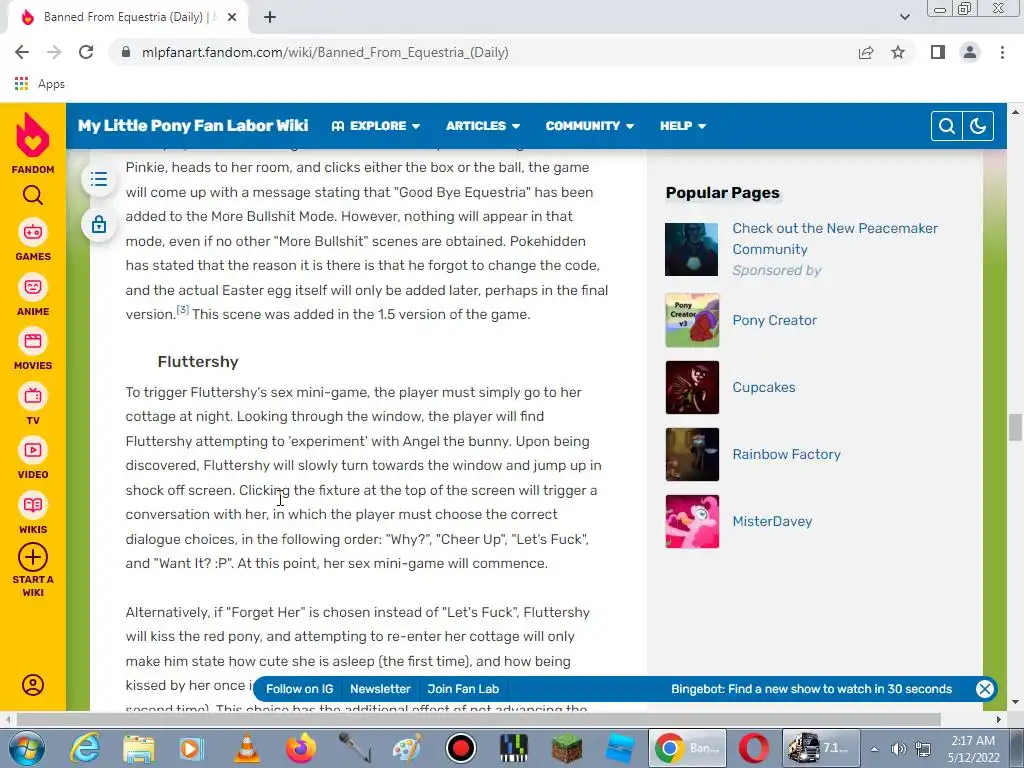Close the Banned From Equestria tab

coord(231,17)
